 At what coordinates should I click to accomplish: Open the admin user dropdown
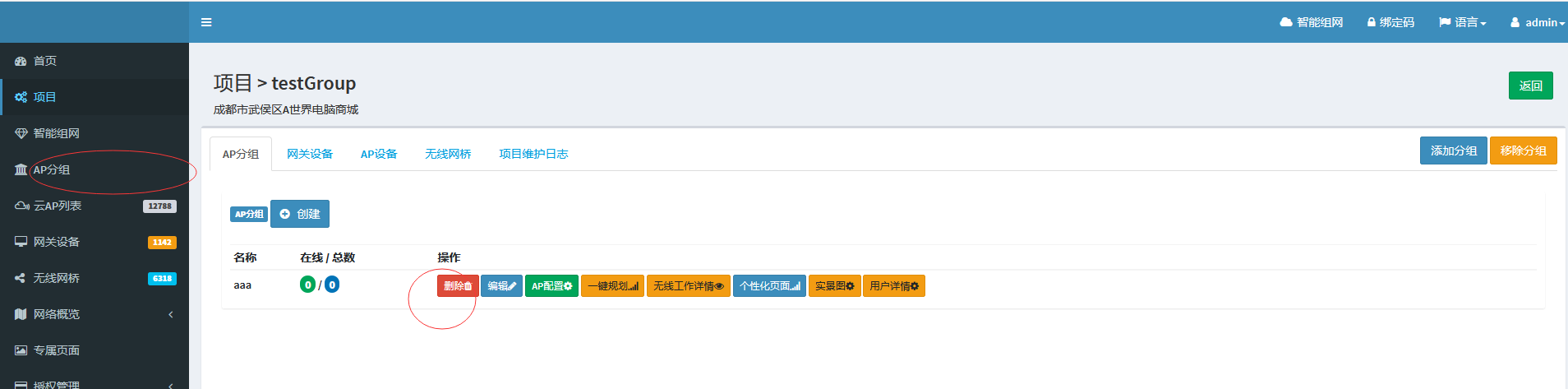point(1538,22)
